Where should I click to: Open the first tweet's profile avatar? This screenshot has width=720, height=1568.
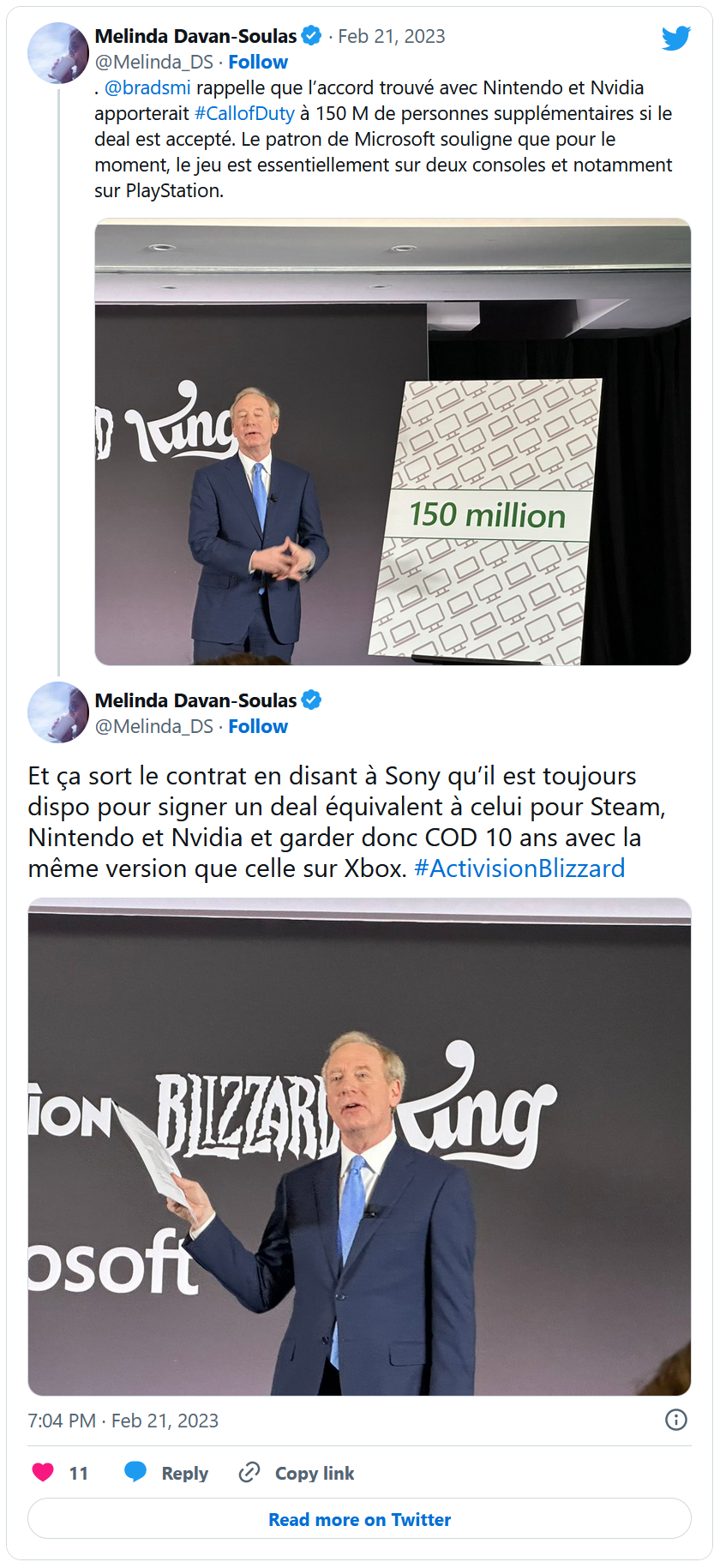pyautogui.click(x=58, y=53)
